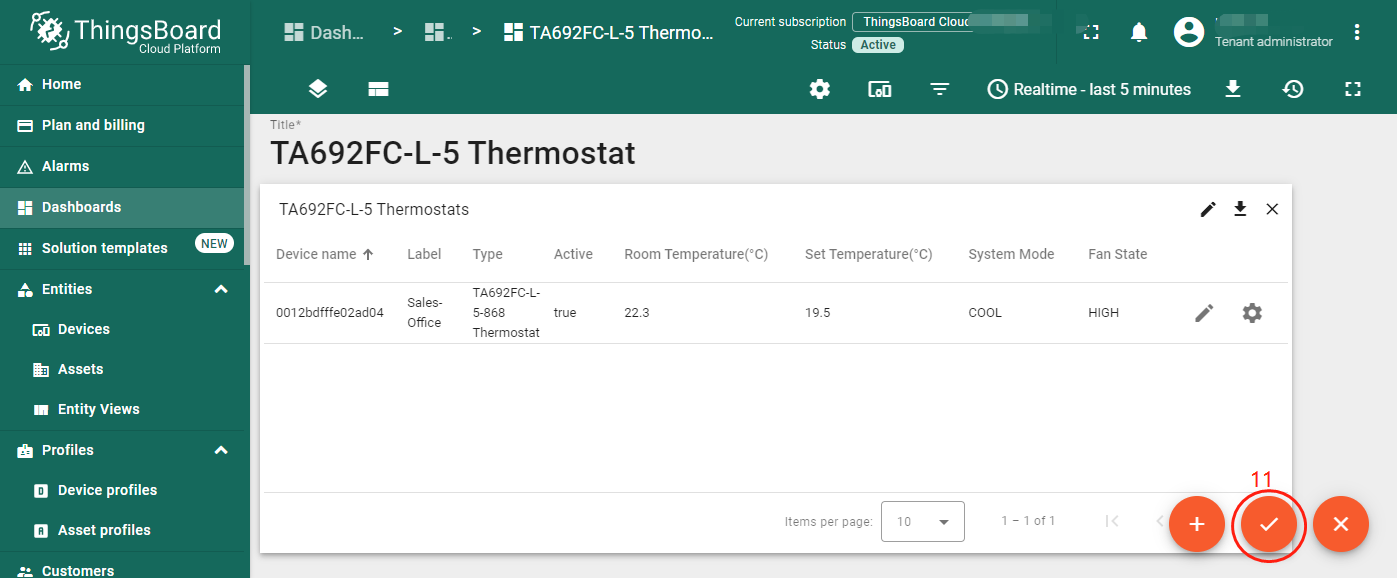Open Realtime - last 5 minutes timewindow
1397x578 pixels.
pyautogui.click(x=1090, y=89)
